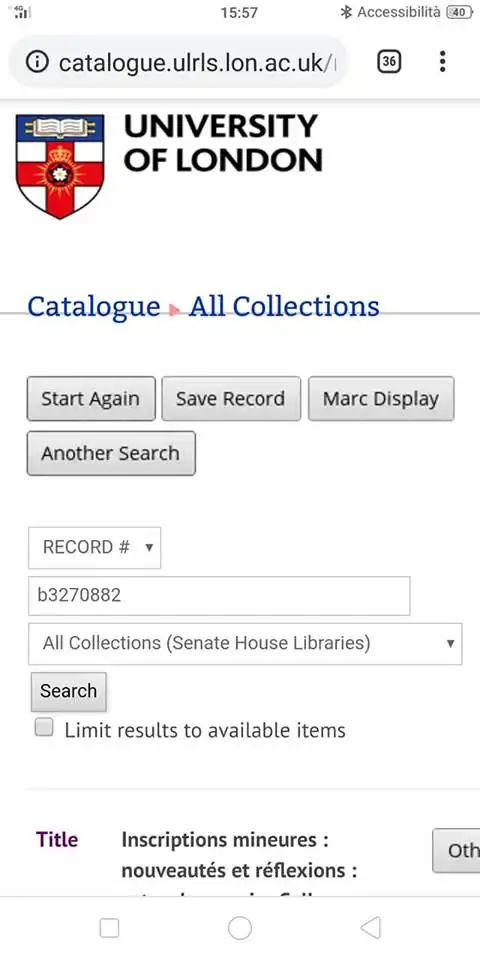Tap the Android home circle button
Viewport: 480px width, 960px height.
point(240,928)
